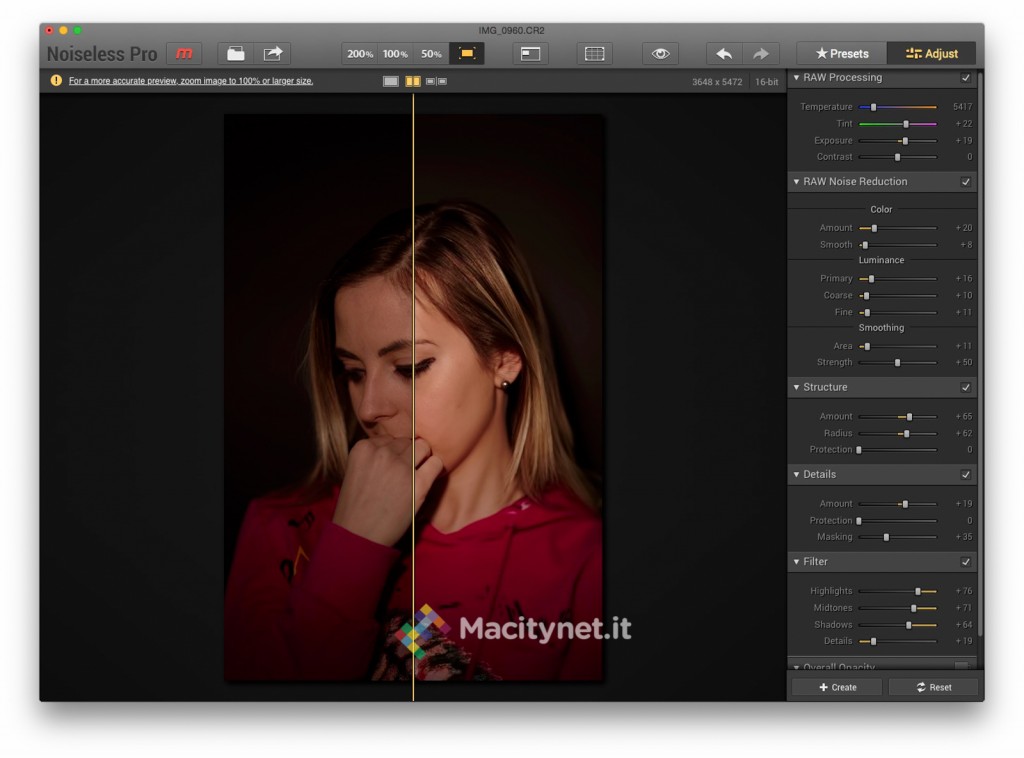Image resolution: width=1024 pixels, height=758 pixels.
Task: Click the adjustments panel scrollbar
Action: point(980,353)
